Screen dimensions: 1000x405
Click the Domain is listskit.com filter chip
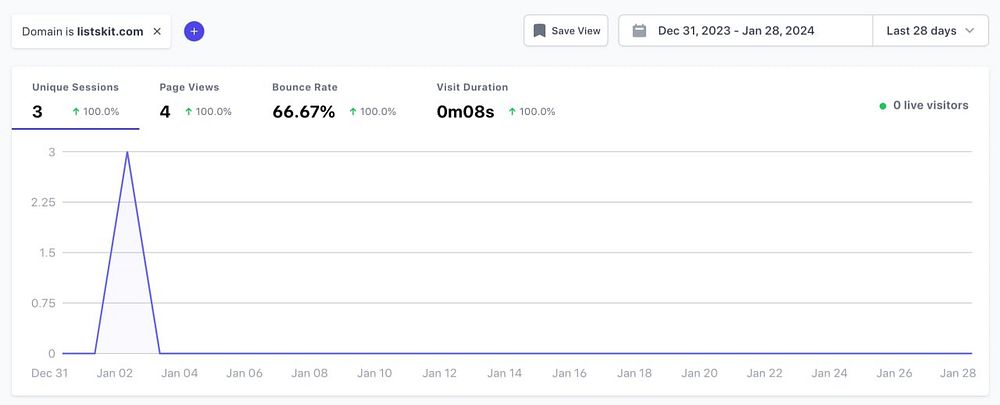point(82,31)
